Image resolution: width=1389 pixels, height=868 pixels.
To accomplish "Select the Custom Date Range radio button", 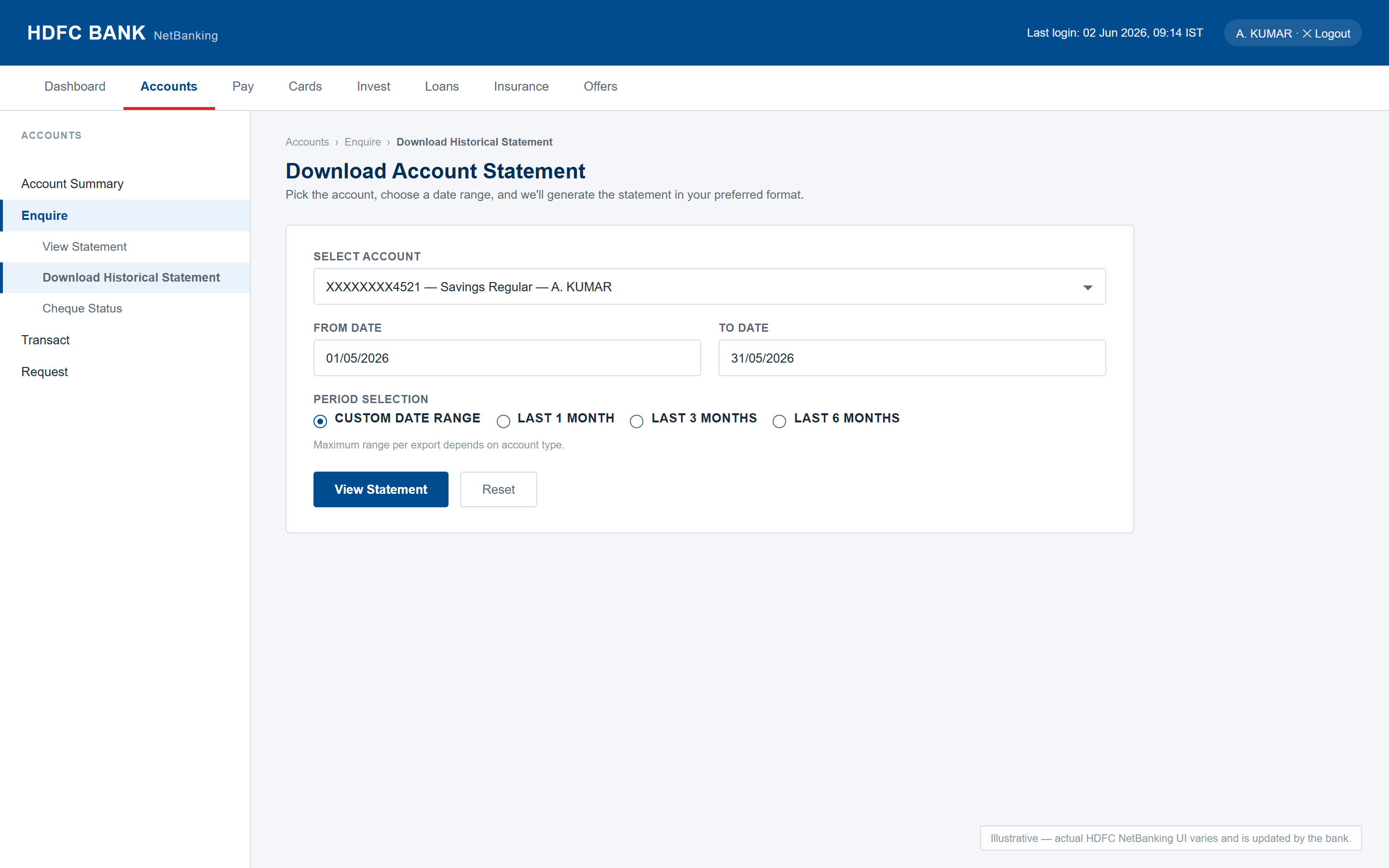I will point(320,421).
